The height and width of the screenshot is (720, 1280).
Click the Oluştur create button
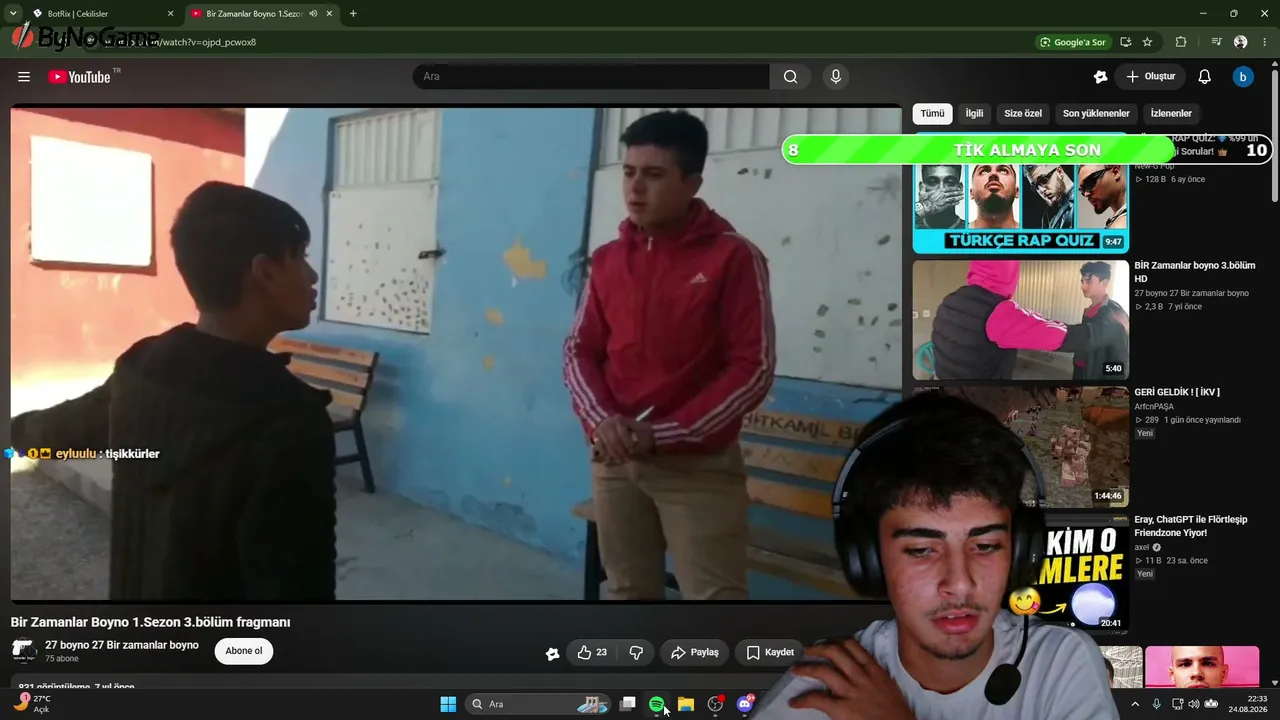1150,77
